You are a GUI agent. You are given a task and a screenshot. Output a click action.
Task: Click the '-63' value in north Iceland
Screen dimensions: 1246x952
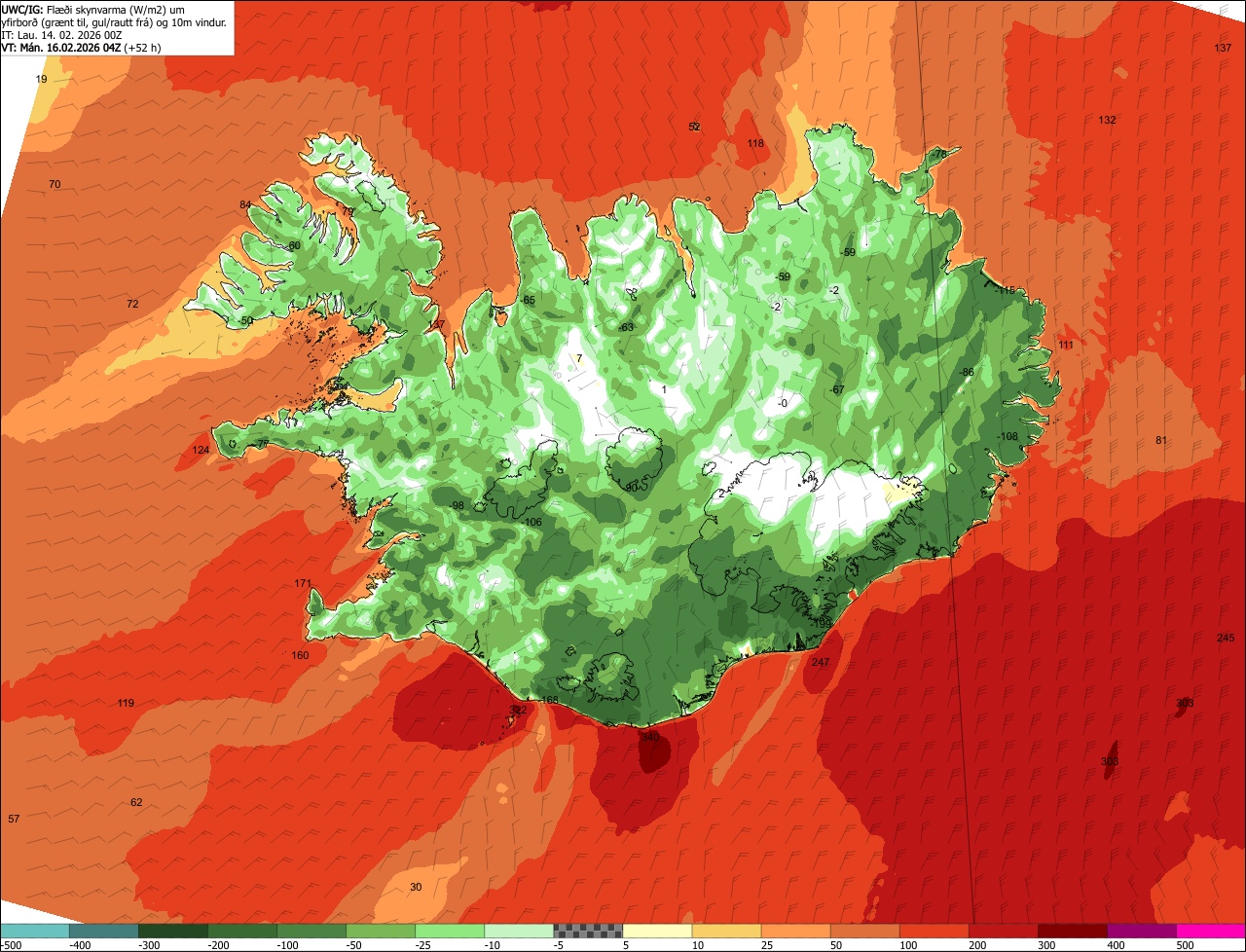(626, 327)
